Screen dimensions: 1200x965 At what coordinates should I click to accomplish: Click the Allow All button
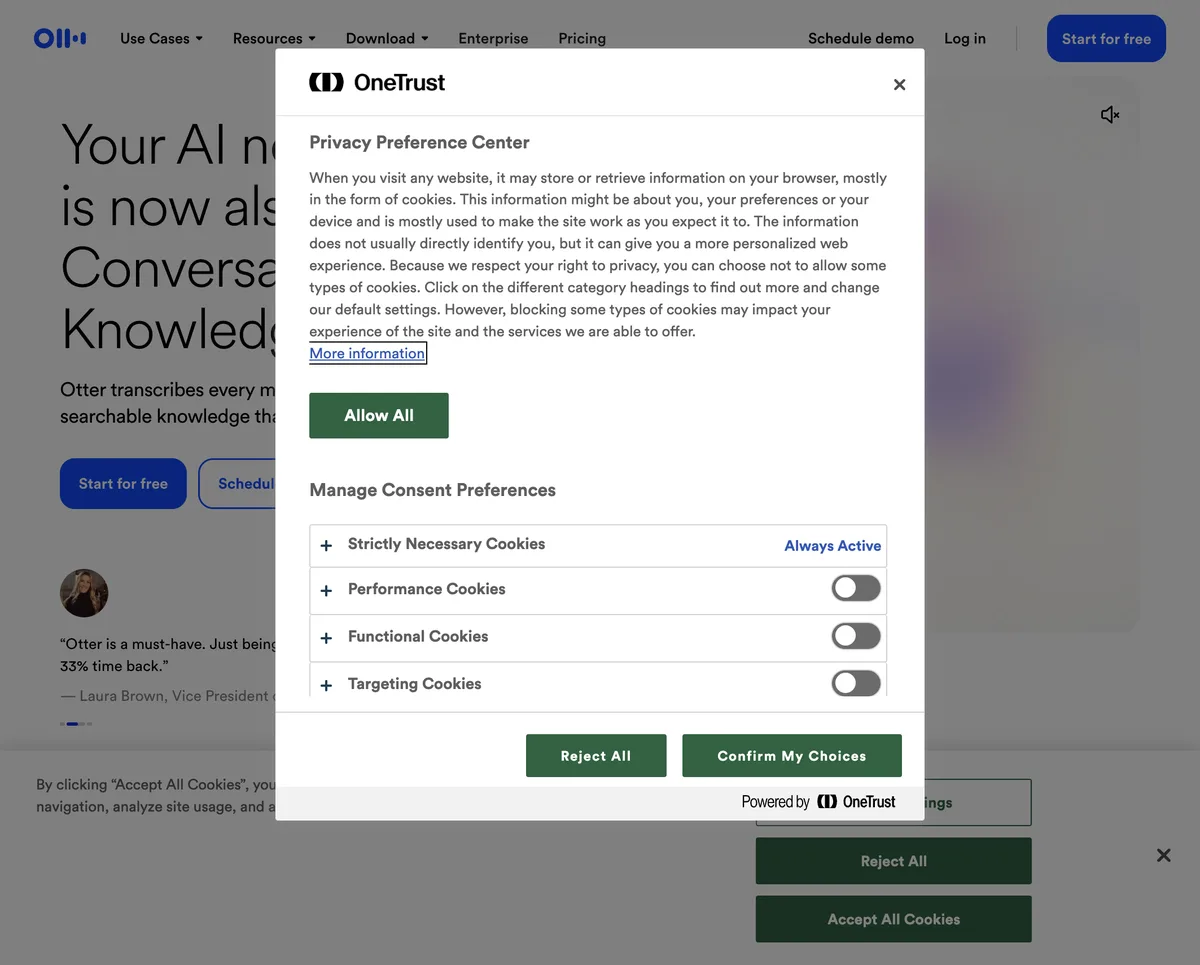(x=379, y=415)
